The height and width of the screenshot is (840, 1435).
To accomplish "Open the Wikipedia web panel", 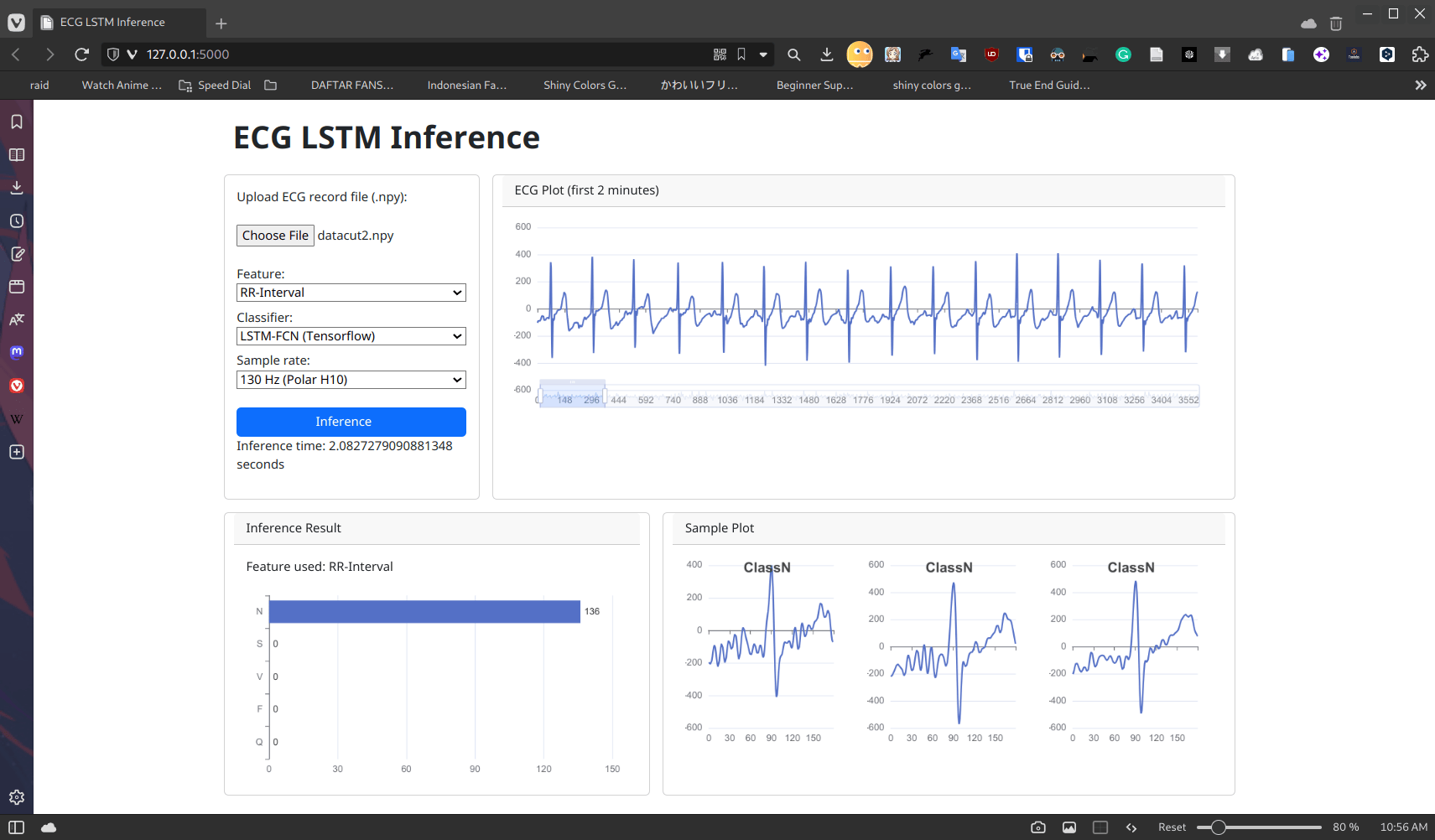I will (x=16, y=419).
